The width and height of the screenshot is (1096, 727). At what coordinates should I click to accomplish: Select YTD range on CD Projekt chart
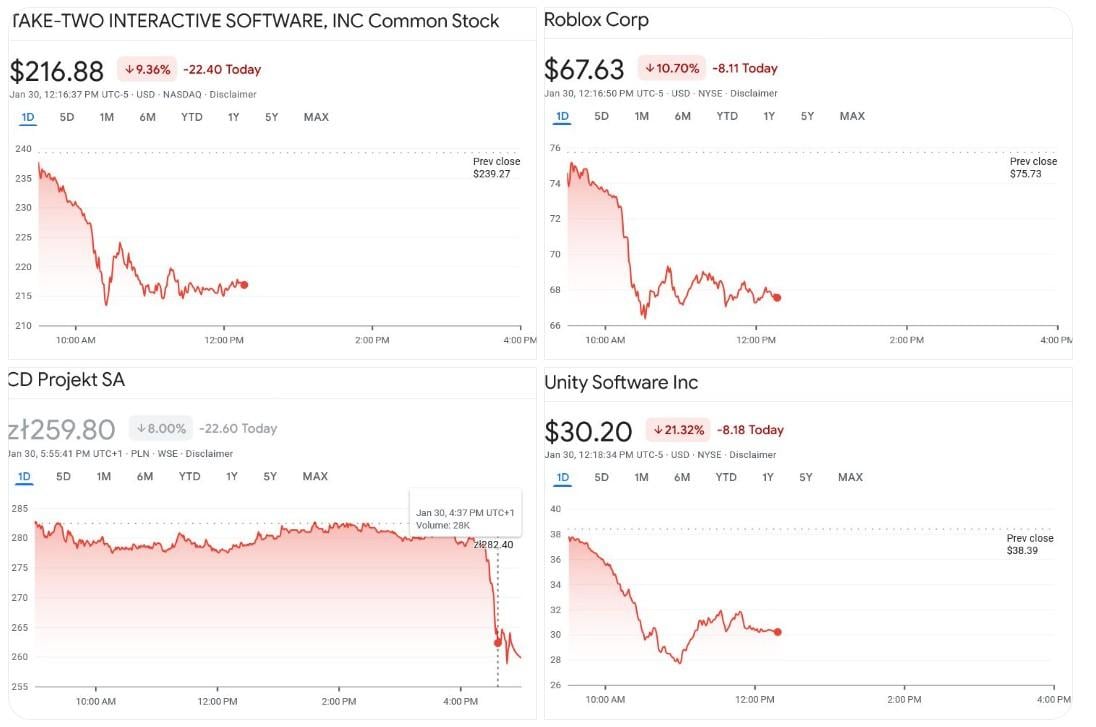(x=189, y=477)
